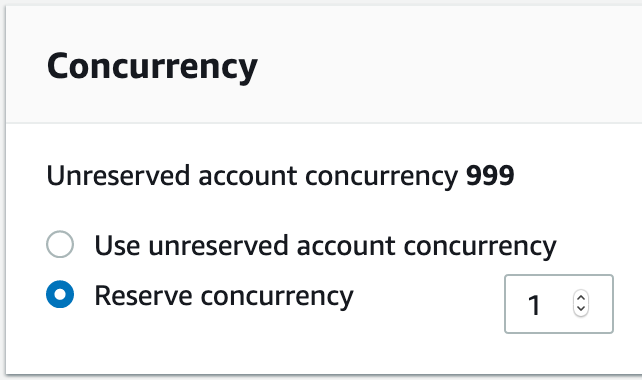Screen dimensions: 642x380
Task: Click the empty circle of the unreserved option
Action: click(60, 244)
